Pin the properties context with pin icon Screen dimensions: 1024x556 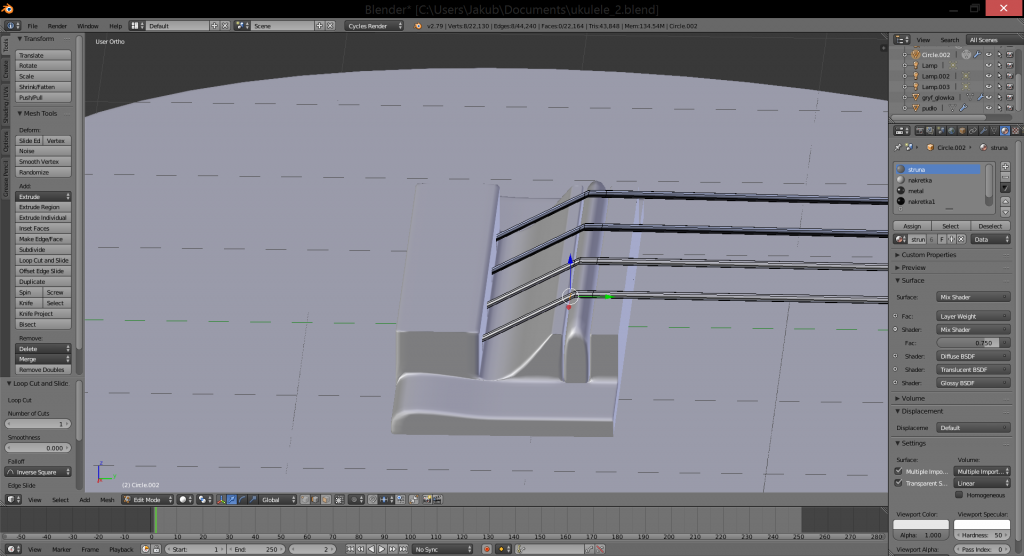(x=898, y=148)
